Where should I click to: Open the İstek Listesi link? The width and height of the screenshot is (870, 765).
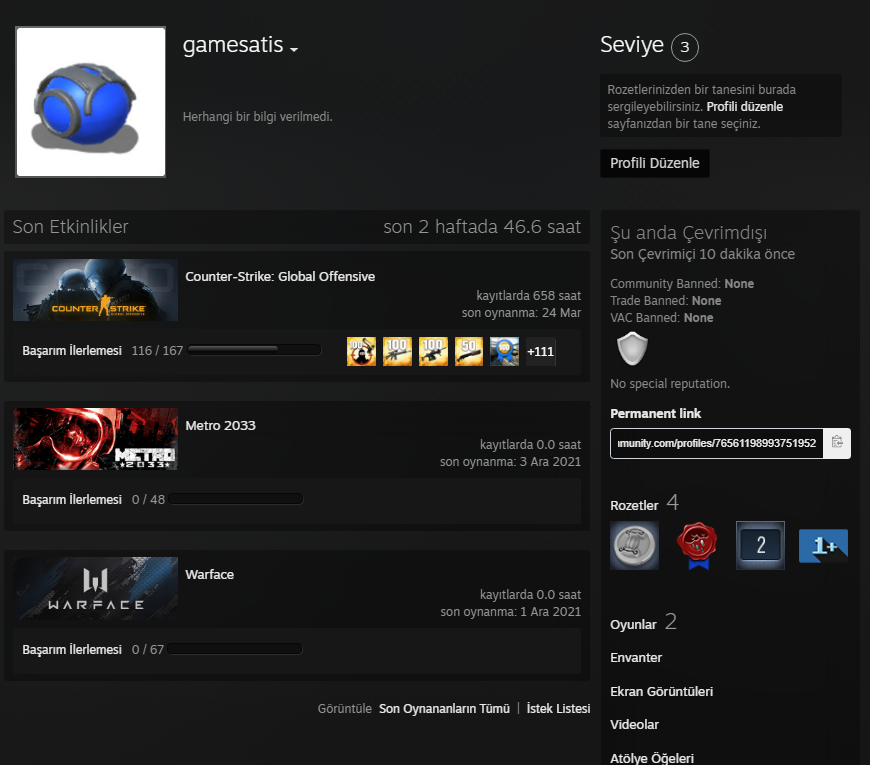click(558, 708)
